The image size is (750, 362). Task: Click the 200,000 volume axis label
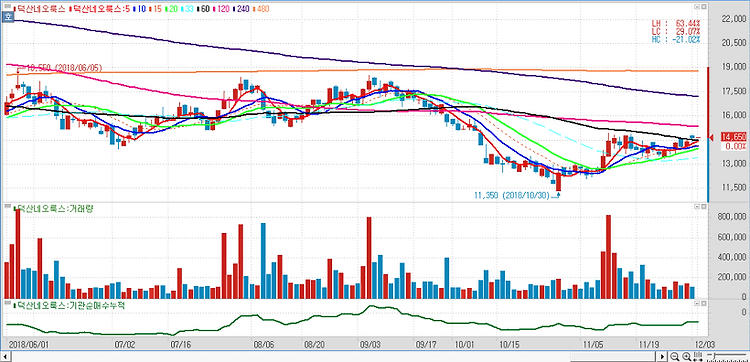click(x=732, y=277)
